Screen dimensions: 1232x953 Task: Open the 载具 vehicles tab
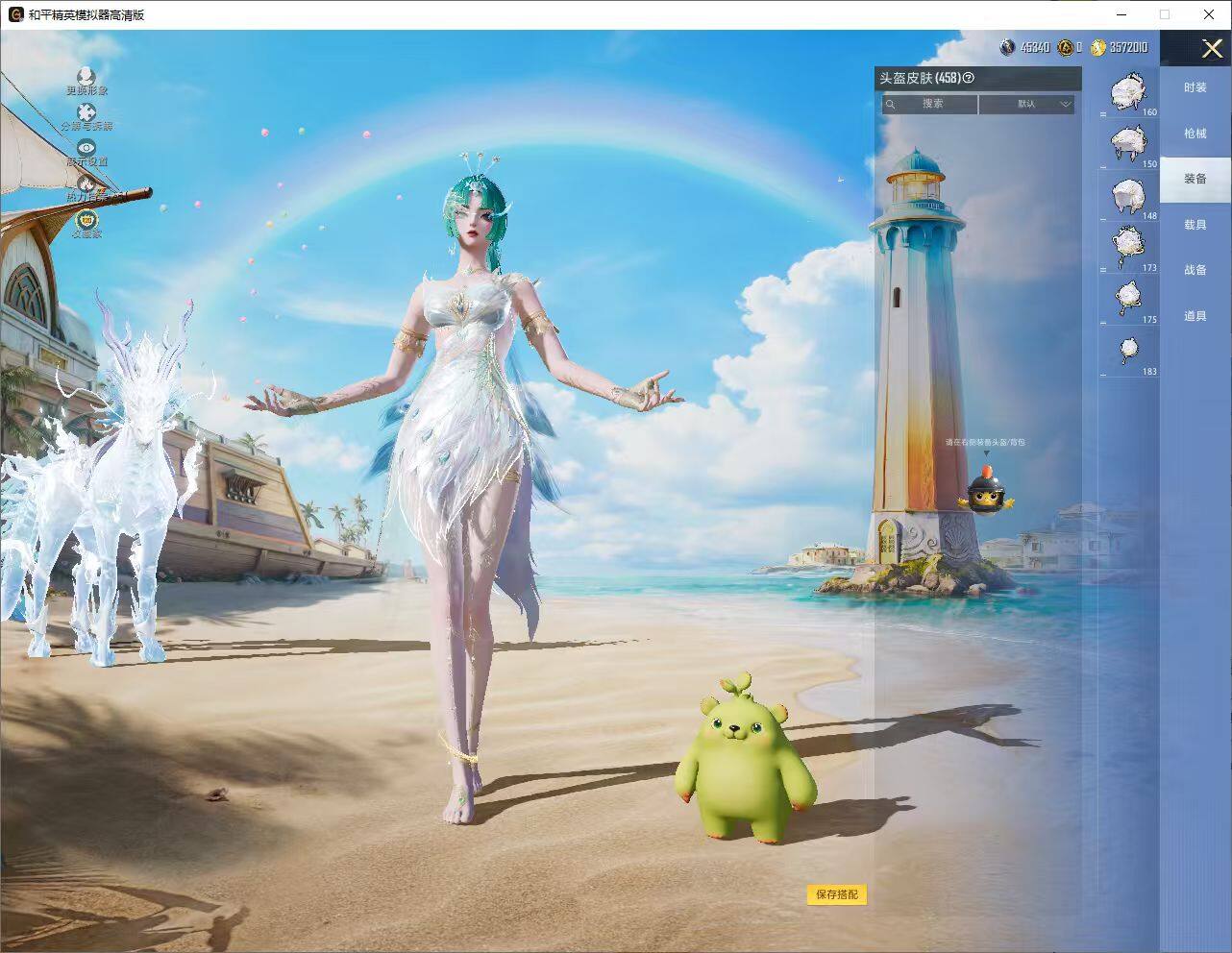click(1195, 225)
